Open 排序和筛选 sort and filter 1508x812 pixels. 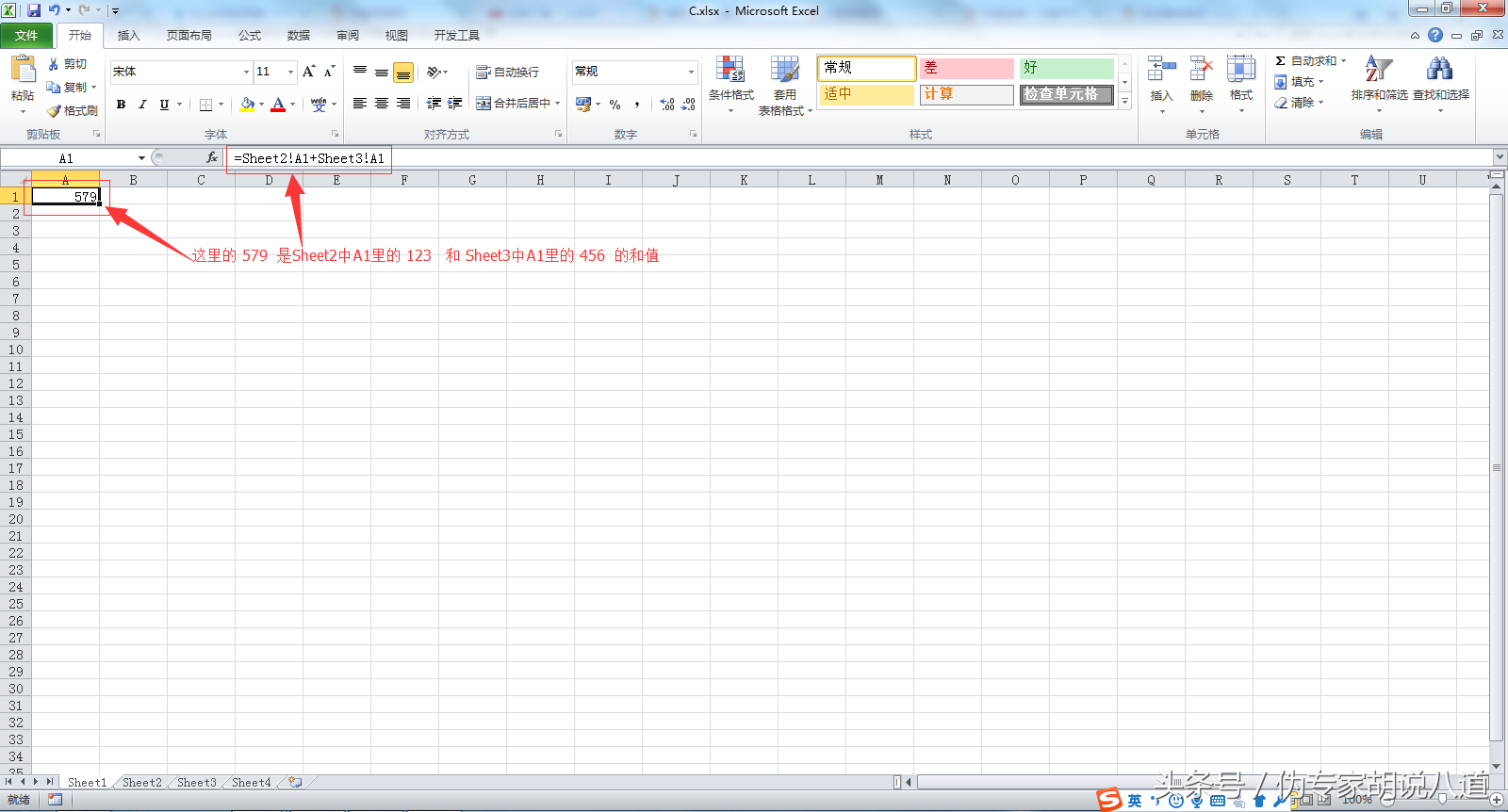point(1379,85)
